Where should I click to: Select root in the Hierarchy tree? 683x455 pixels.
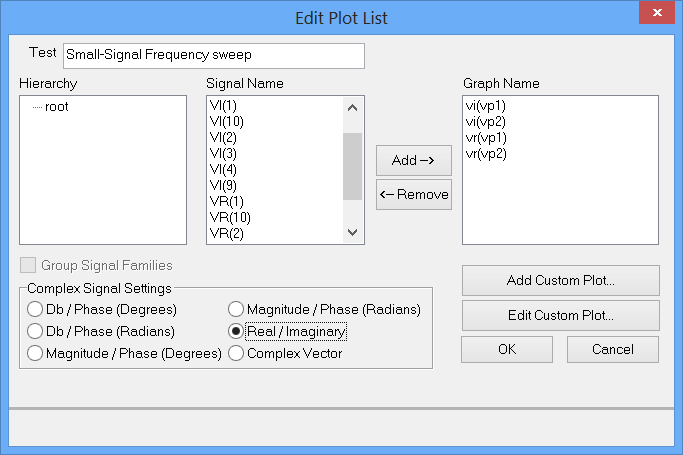[x=56, y=106]
